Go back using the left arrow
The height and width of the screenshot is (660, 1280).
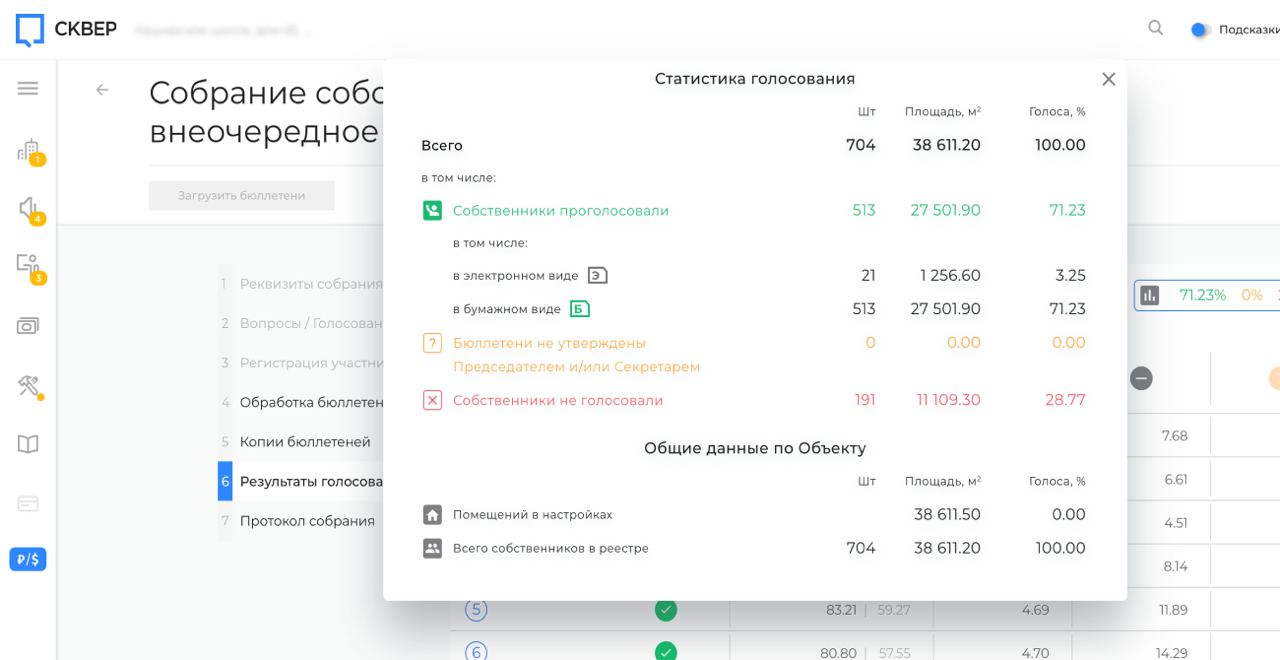[102, 90]
